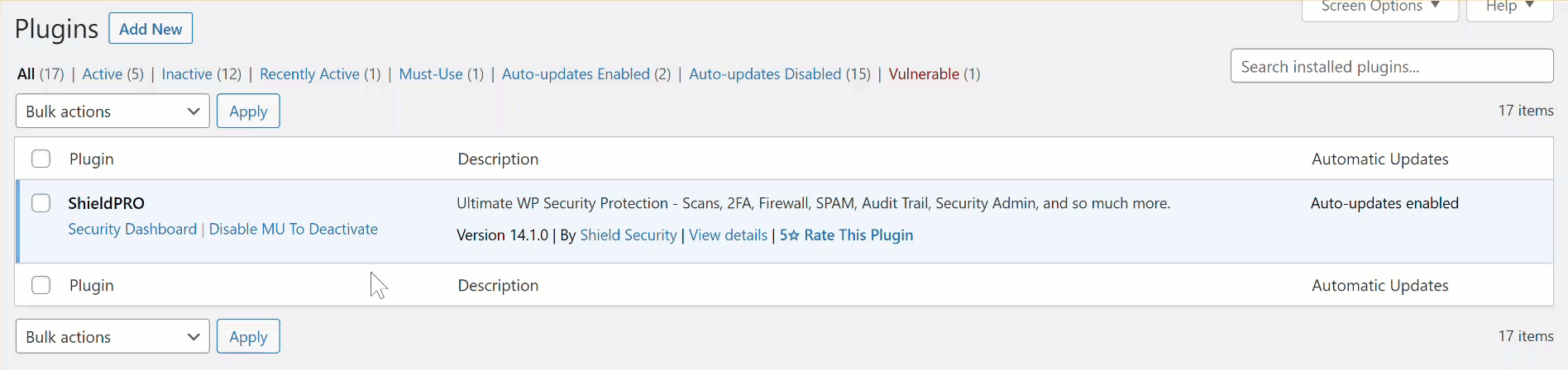Expand the Help panel
This screenshot has width=1568, height=370.
[1509, 7]
